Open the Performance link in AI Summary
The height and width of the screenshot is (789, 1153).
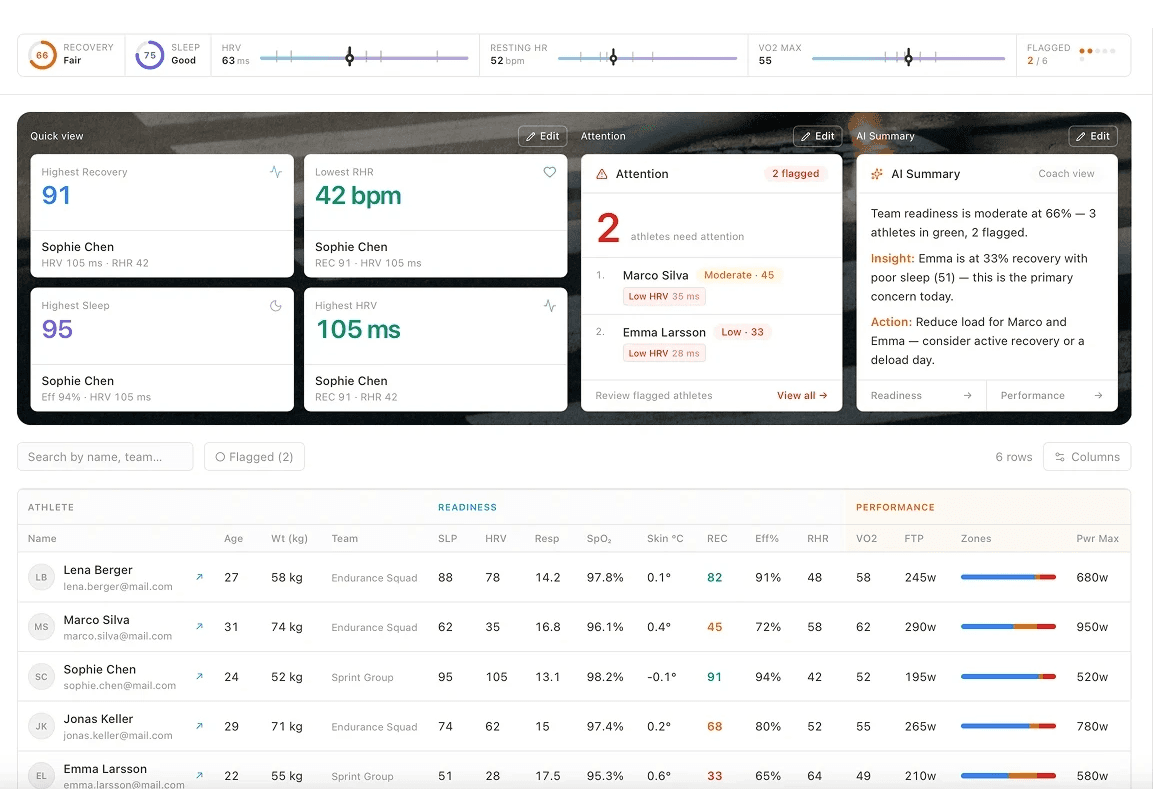coord(1052,396)
